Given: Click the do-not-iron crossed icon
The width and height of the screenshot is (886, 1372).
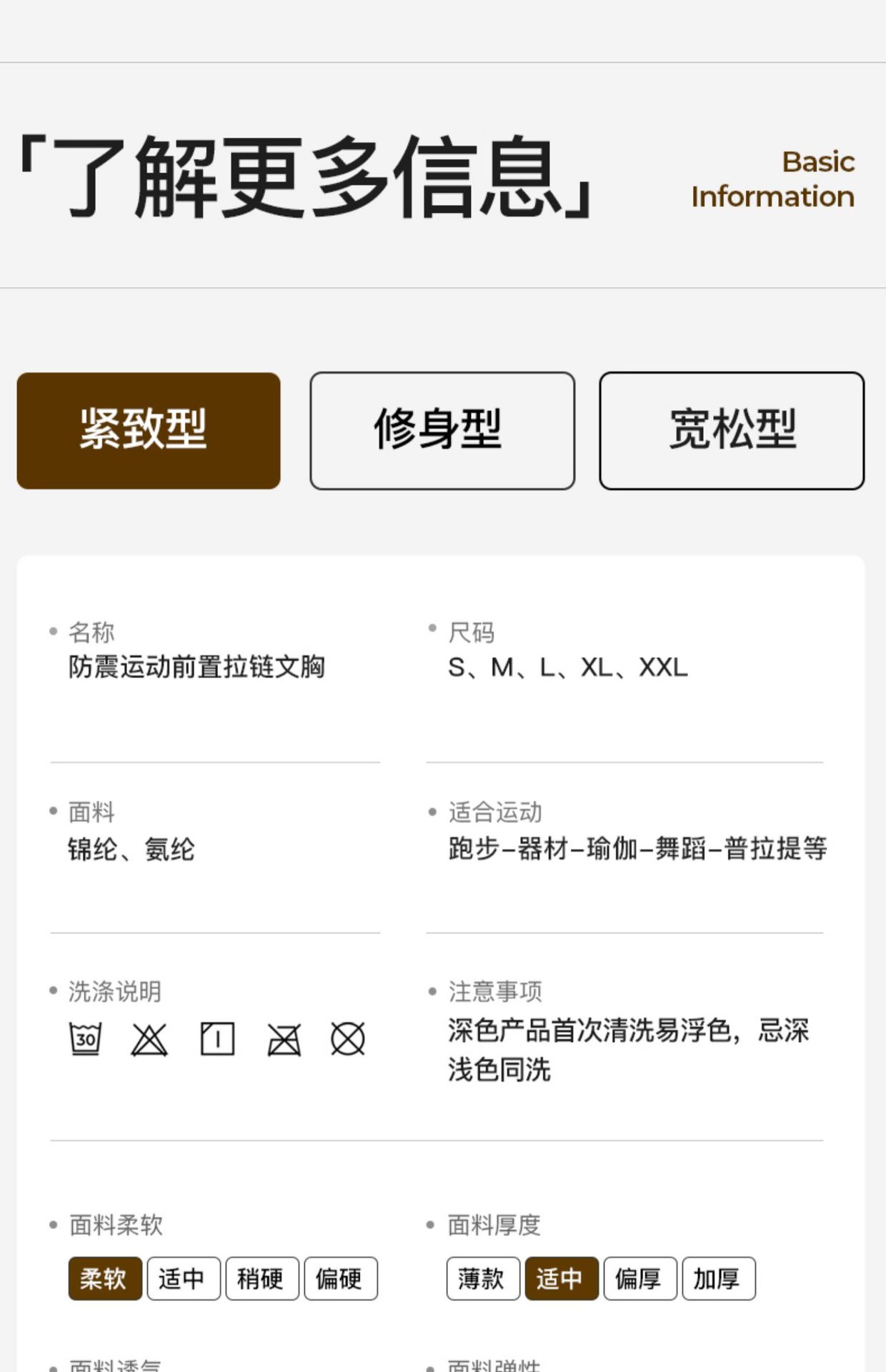Looking at the screenshot, I should click(284, 1039).
